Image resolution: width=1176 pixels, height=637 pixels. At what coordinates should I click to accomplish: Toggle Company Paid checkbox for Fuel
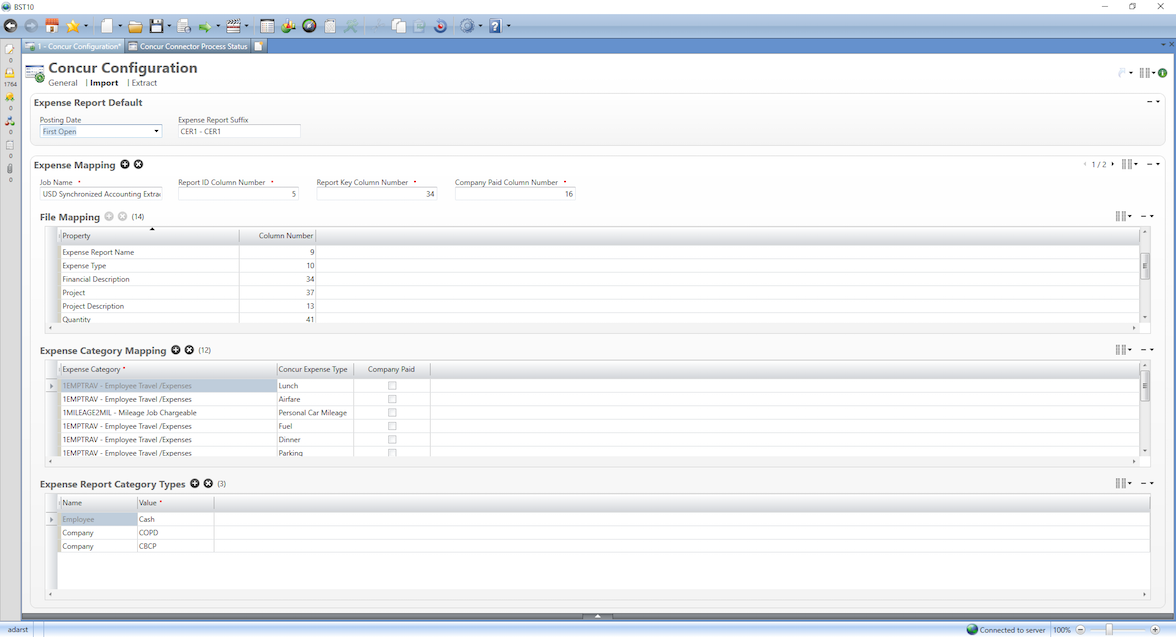392,426
